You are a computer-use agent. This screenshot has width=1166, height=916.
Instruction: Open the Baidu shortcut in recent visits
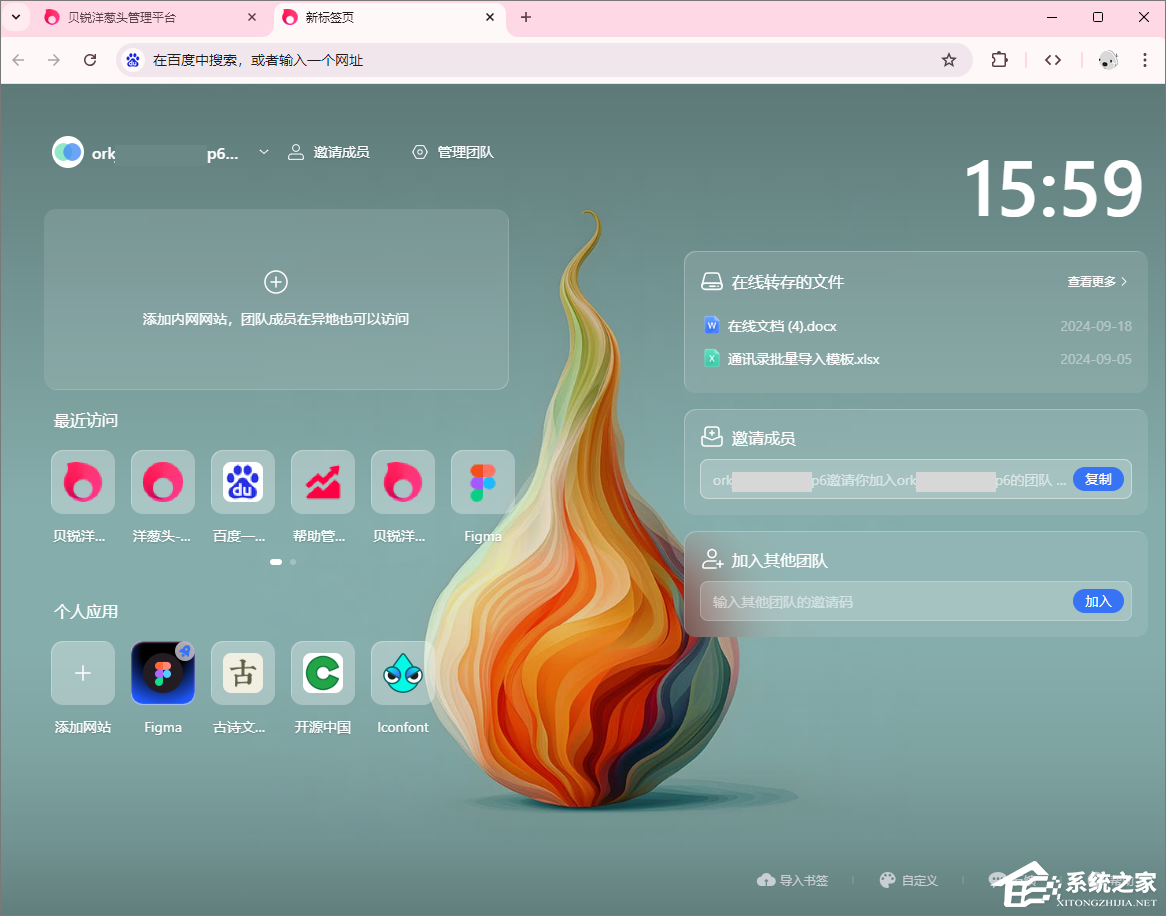pyautogui.click(x=243, y=482)
